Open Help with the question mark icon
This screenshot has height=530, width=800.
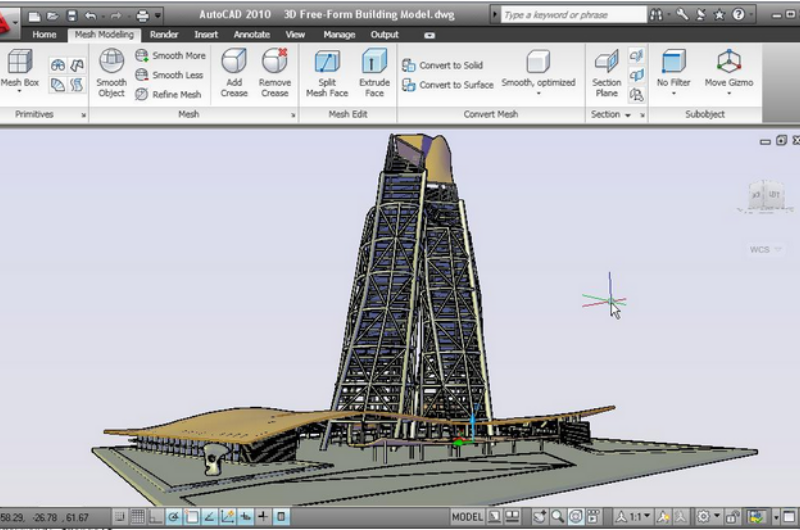point(738,15)
